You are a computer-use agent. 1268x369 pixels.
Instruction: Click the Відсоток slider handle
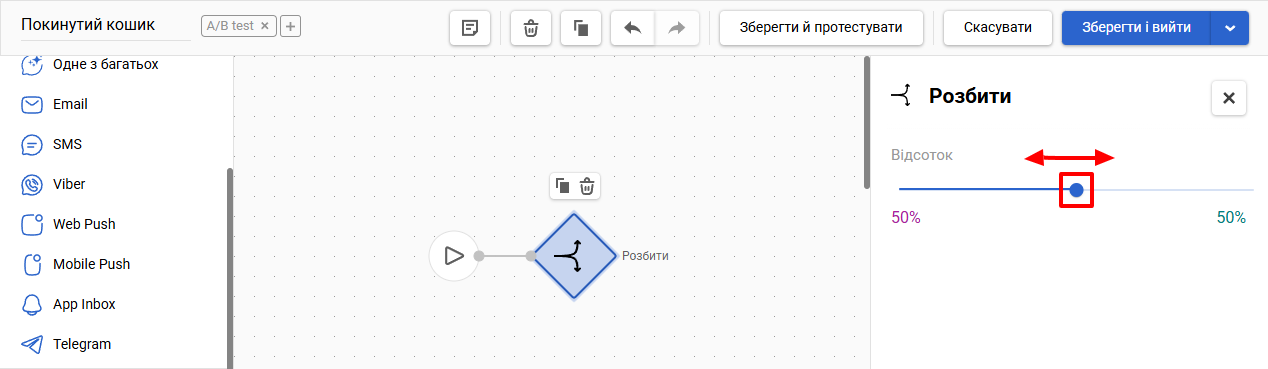[1076, 190]
